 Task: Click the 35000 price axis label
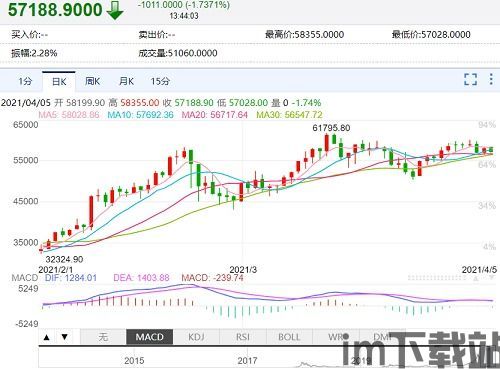tap(26, 242)
